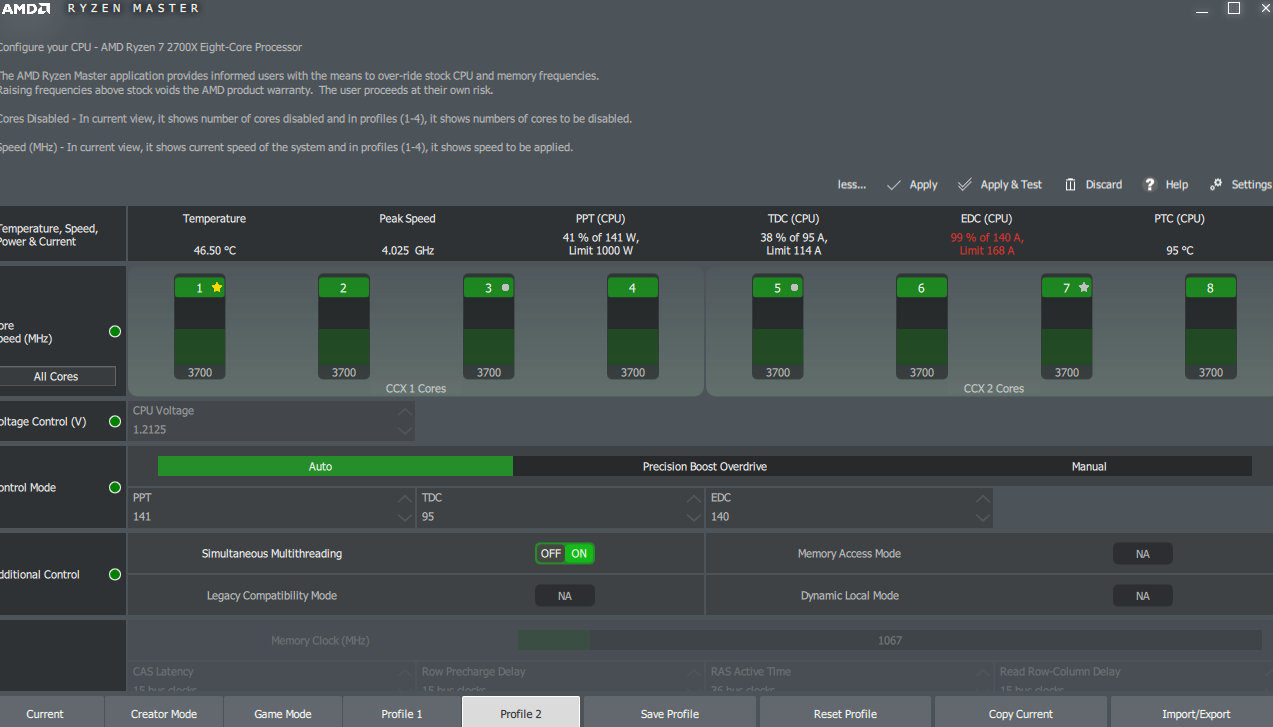Select Precision Boost Overdrive mode
This screenshot has width=1273, height=727.
point(705,466)
